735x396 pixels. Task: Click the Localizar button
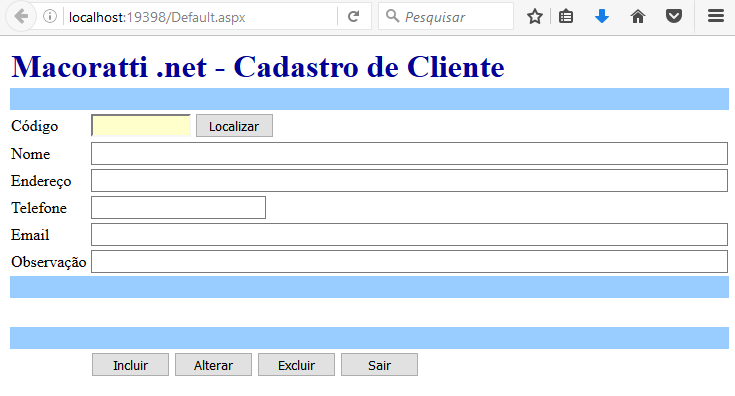(x=234, y=126)
